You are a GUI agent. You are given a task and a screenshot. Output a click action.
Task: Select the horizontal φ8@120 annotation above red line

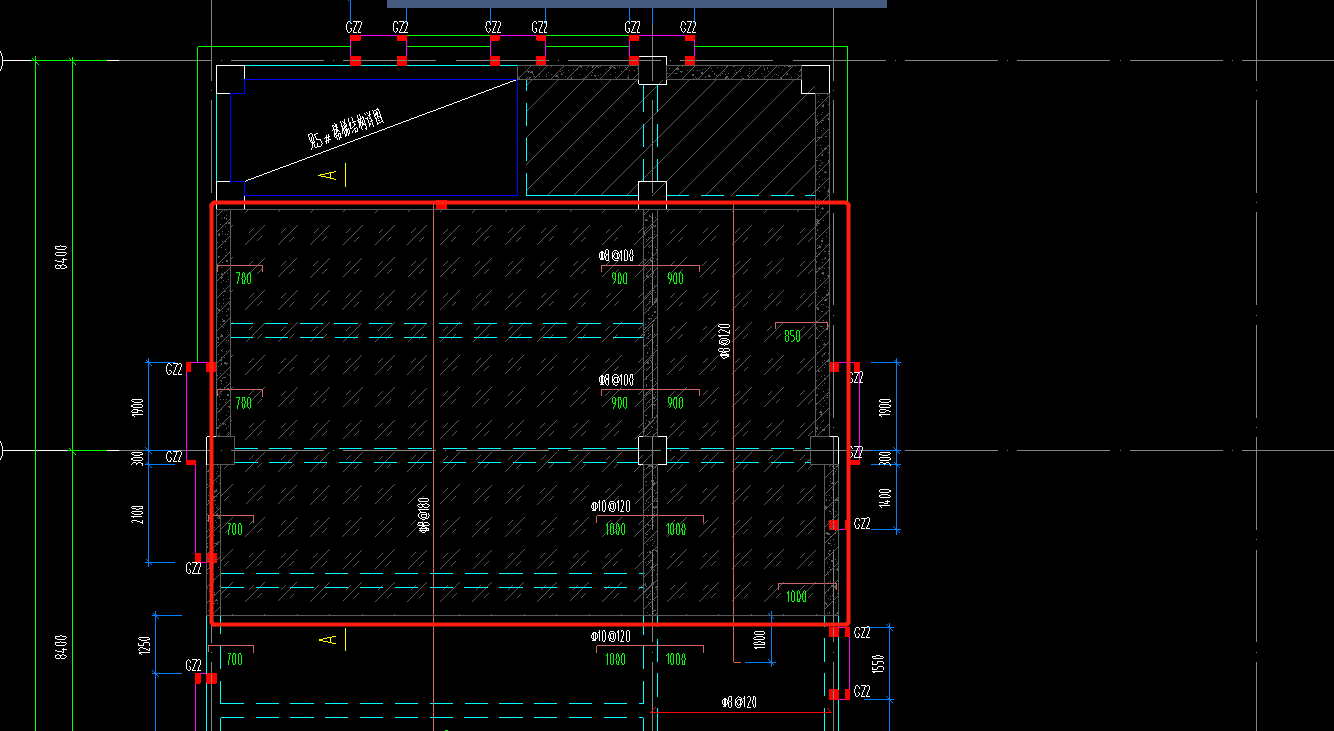click(739, 702)
